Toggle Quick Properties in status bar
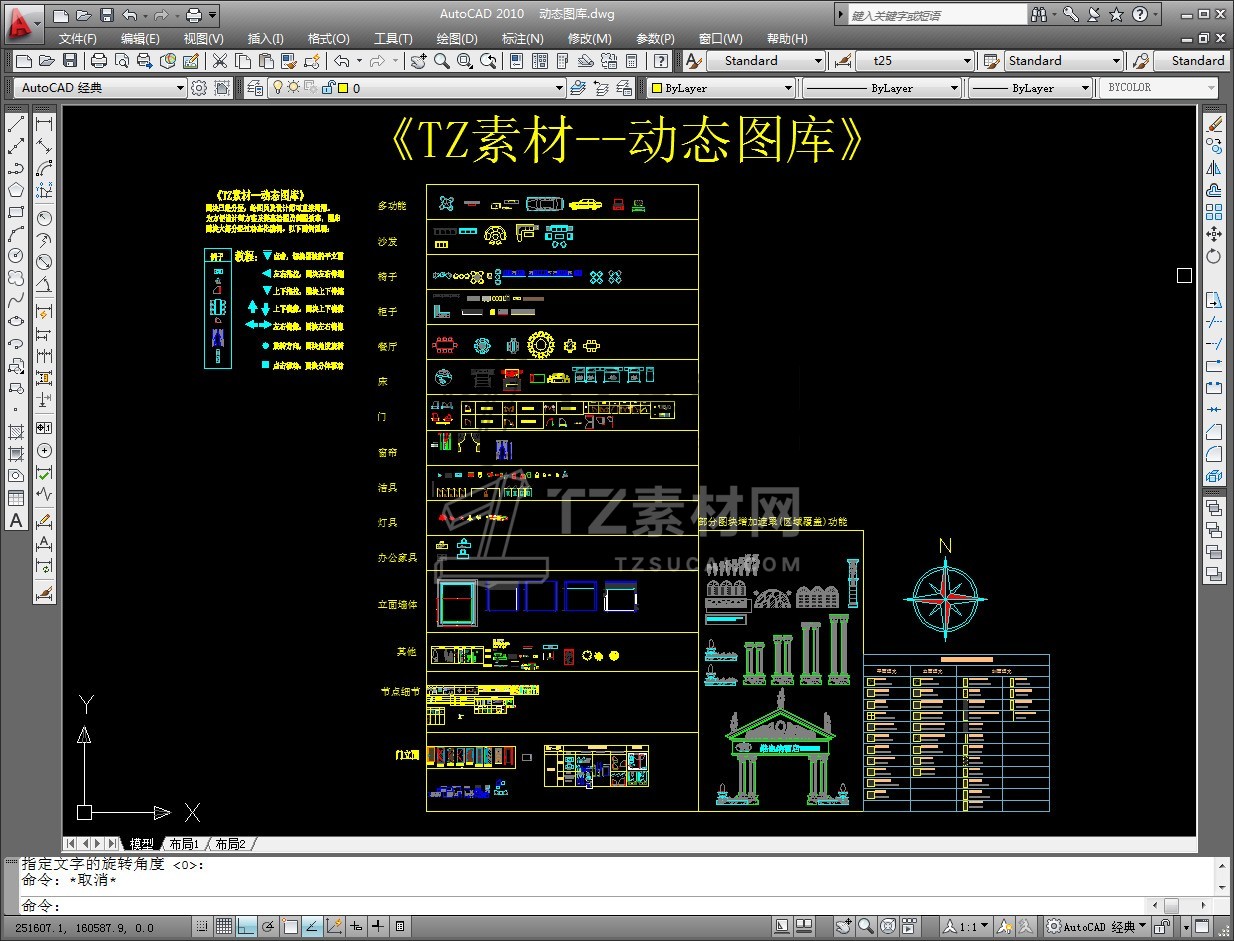The width and height of the screenshot is (1234, 941). (x=401, y=927)
